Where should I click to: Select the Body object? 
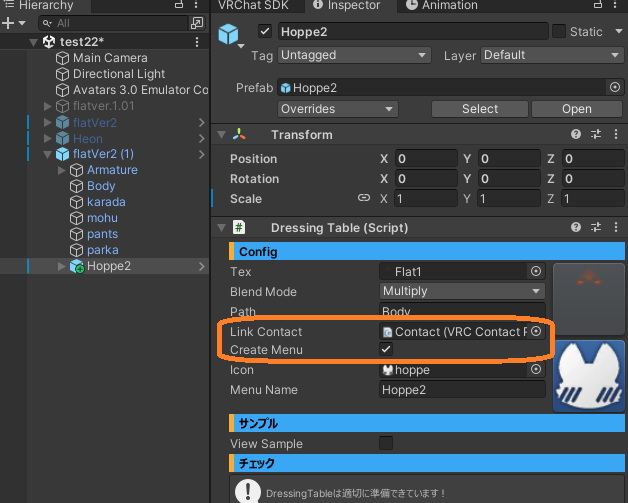coord(101,186)
